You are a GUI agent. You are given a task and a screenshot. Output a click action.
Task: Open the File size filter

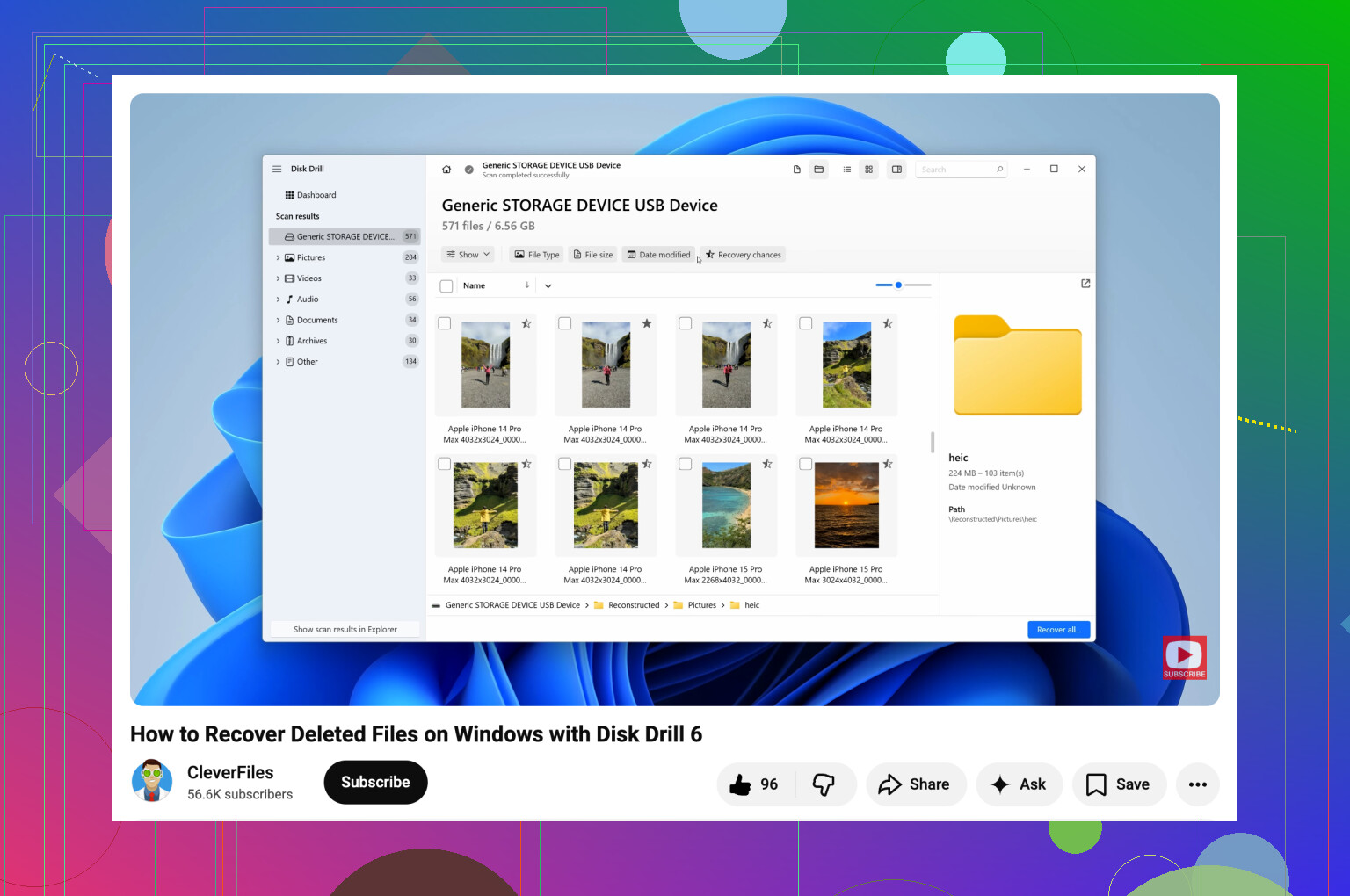(593, 255)
